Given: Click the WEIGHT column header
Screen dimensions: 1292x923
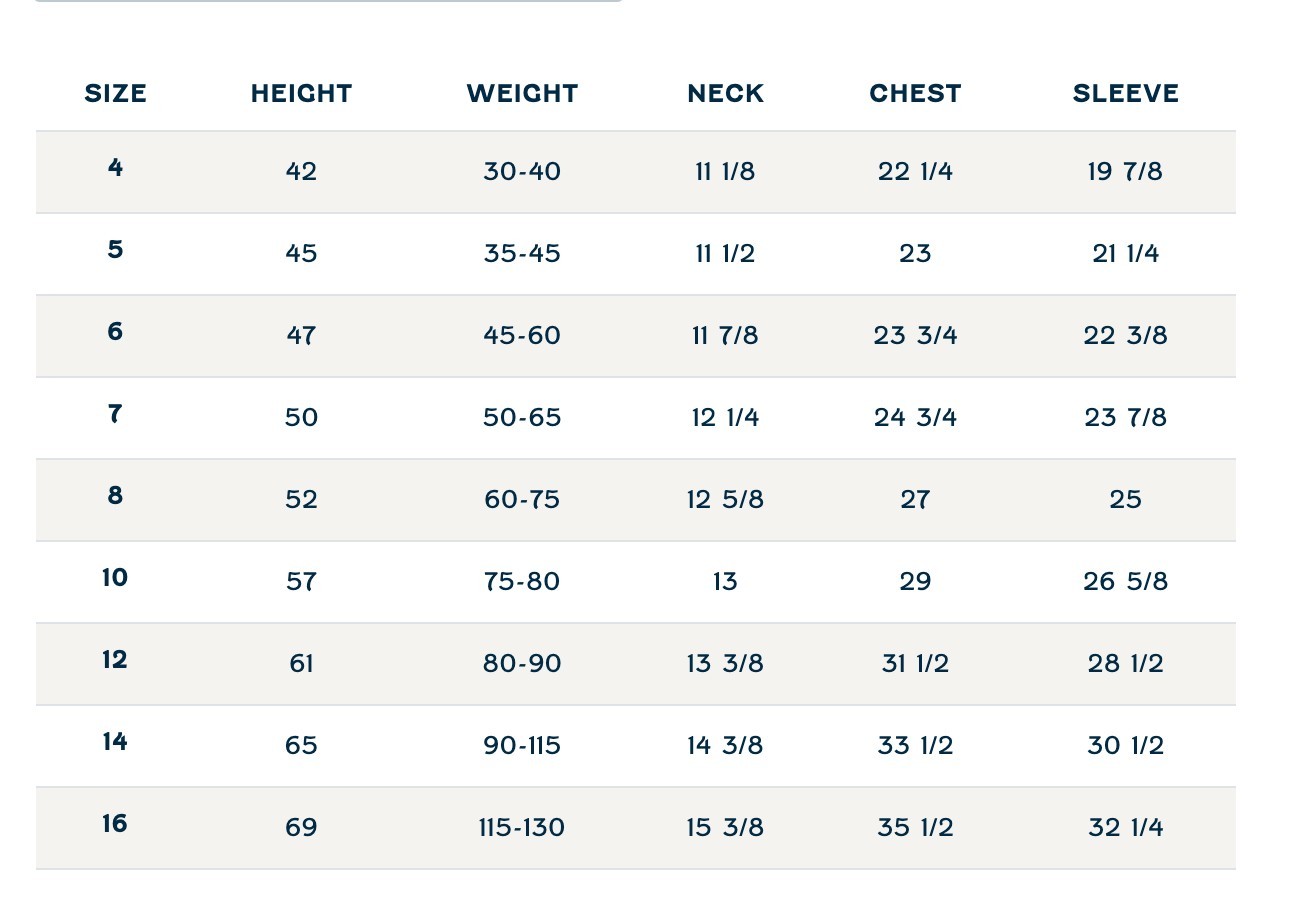Looking at the screenshot, I should pyautogui.click(x=522, y=94).
